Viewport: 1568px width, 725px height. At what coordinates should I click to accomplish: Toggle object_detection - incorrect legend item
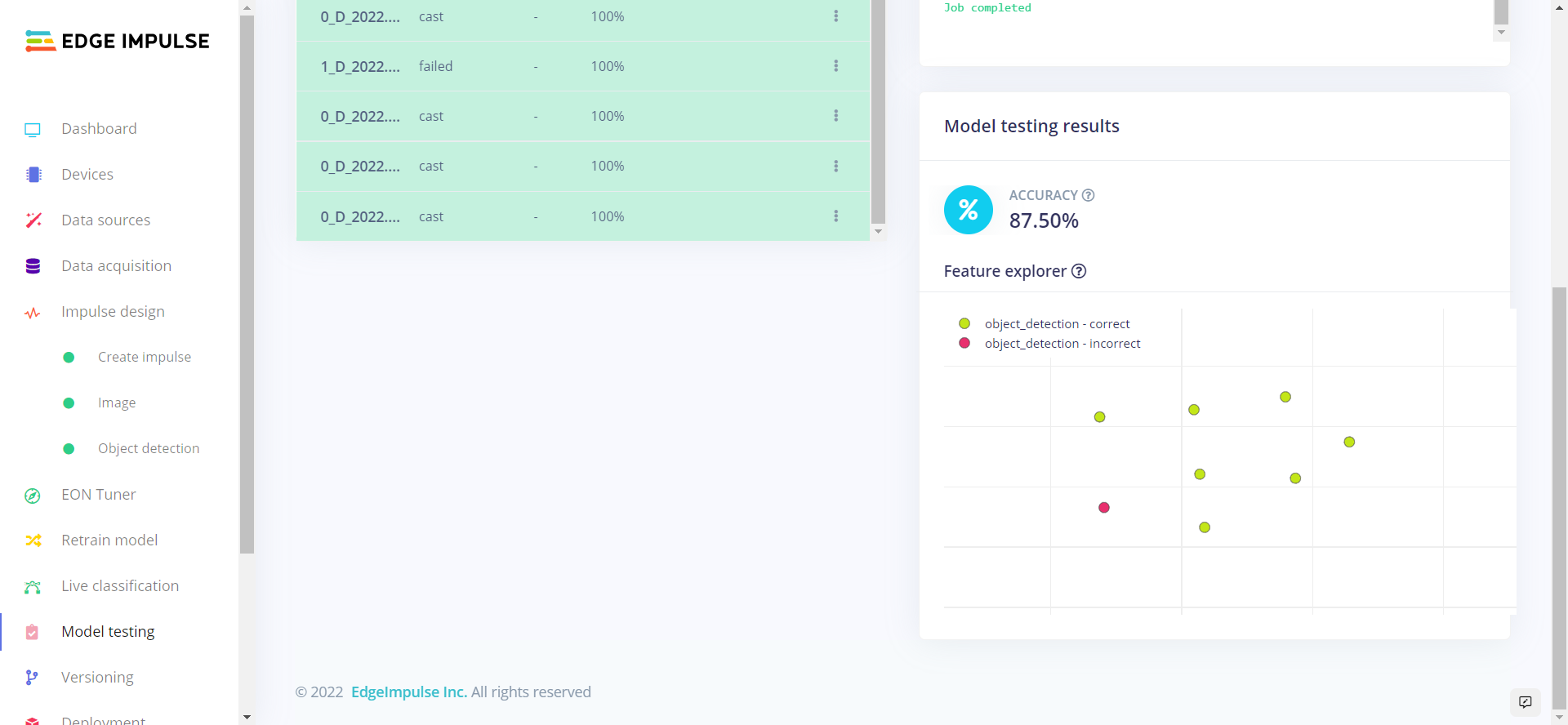click(1049, 344)
